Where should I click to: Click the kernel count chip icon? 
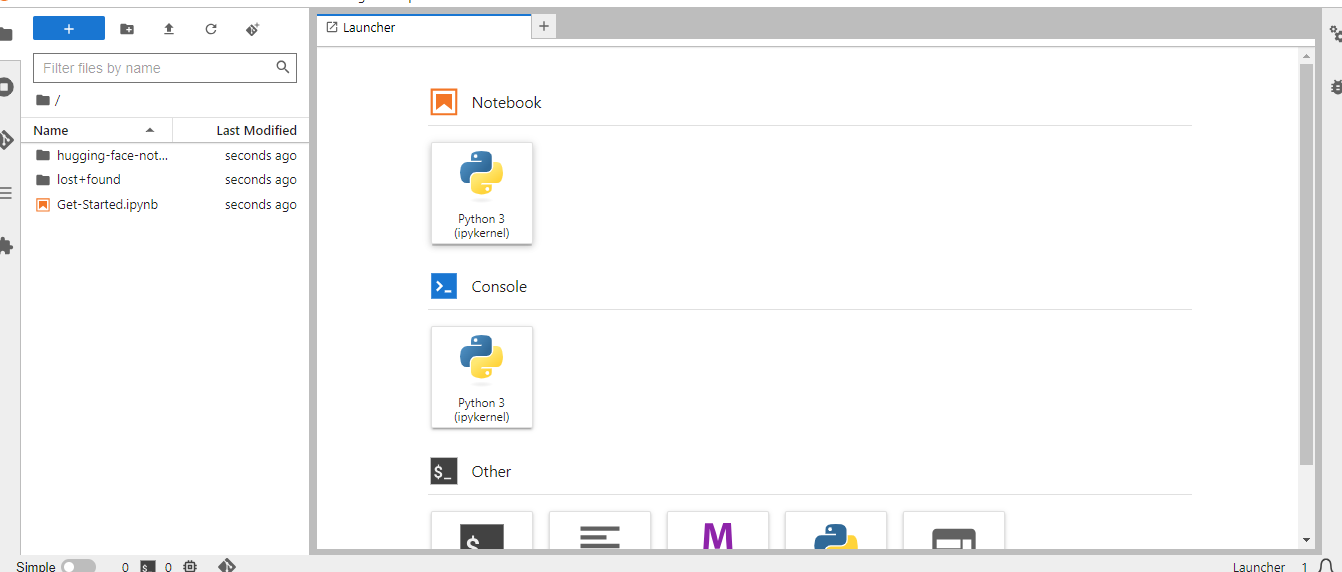190,567
